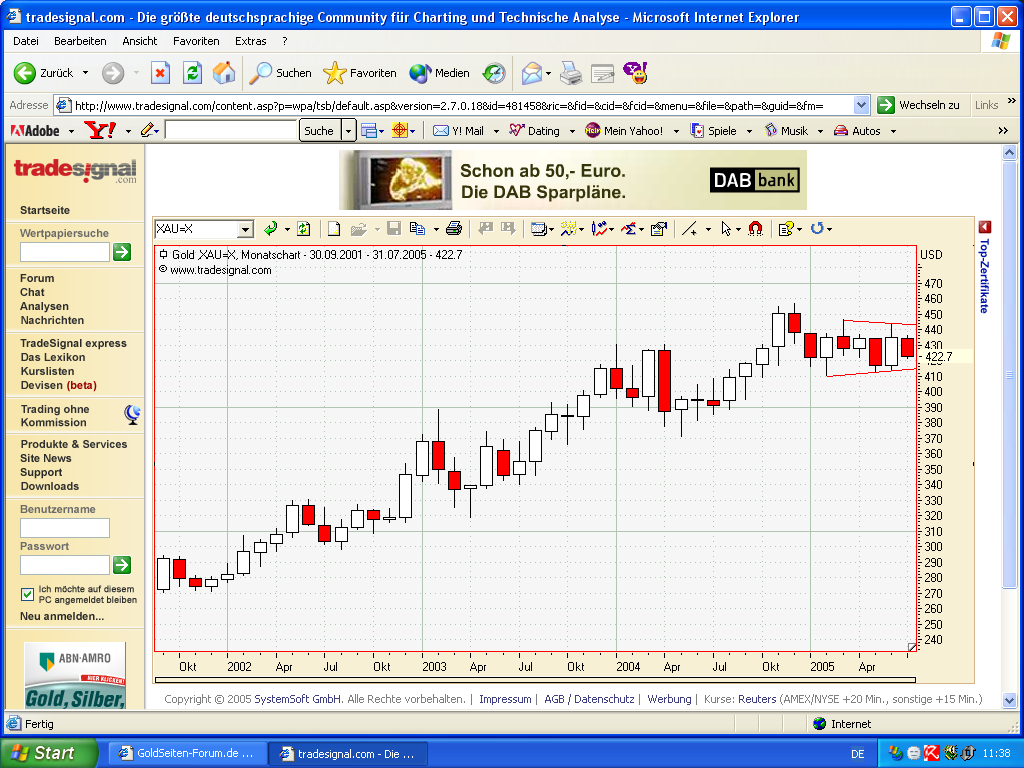Open the Favoriten menu
1024x768 pixels.
coord(196,41)
